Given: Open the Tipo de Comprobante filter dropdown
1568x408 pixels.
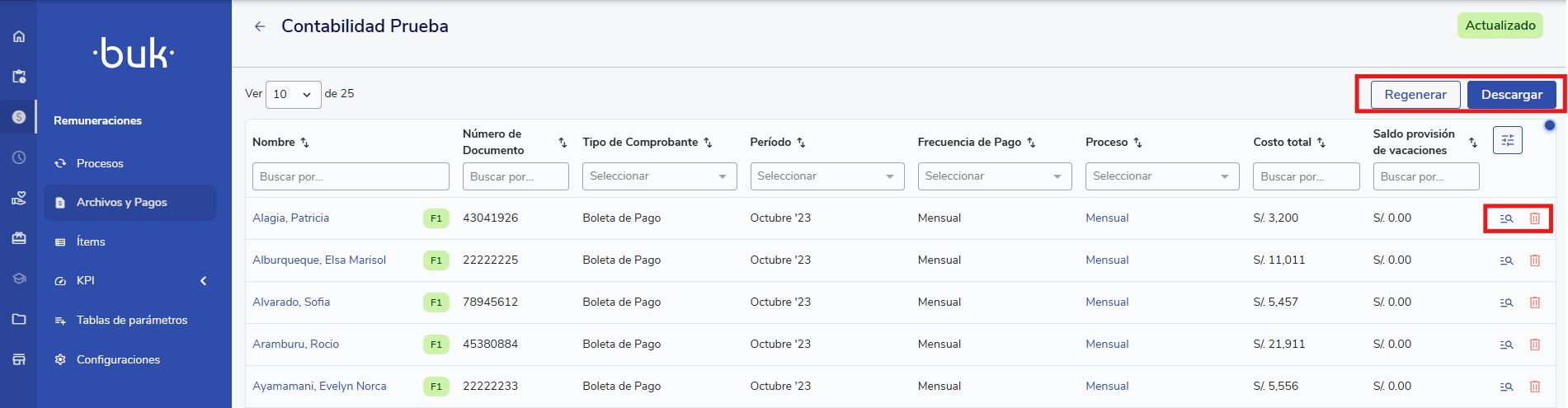Looking at the screenshot, I should tap(659, 176).
